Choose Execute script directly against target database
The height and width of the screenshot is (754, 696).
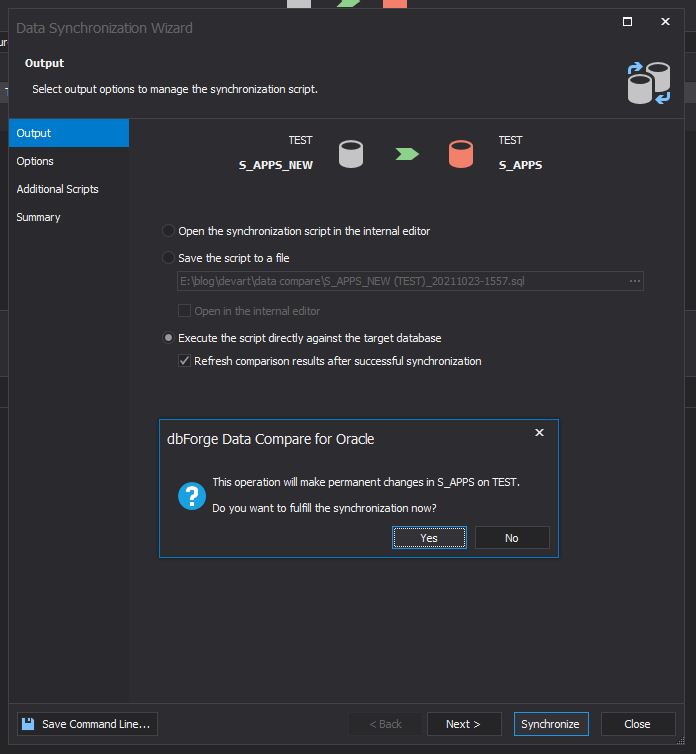(169, 338)
